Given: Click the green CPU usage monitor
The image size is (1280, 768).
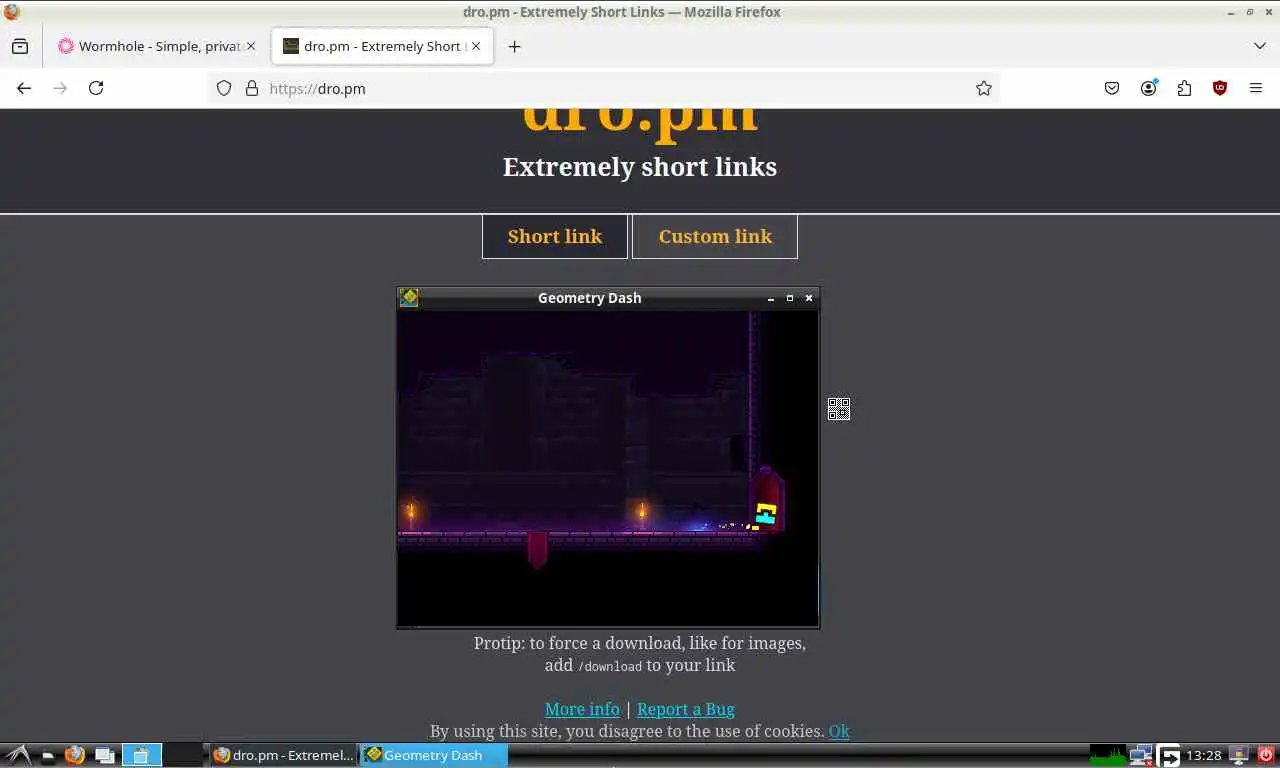Looking at the screenshot, I should click(x=1107, y=755).
